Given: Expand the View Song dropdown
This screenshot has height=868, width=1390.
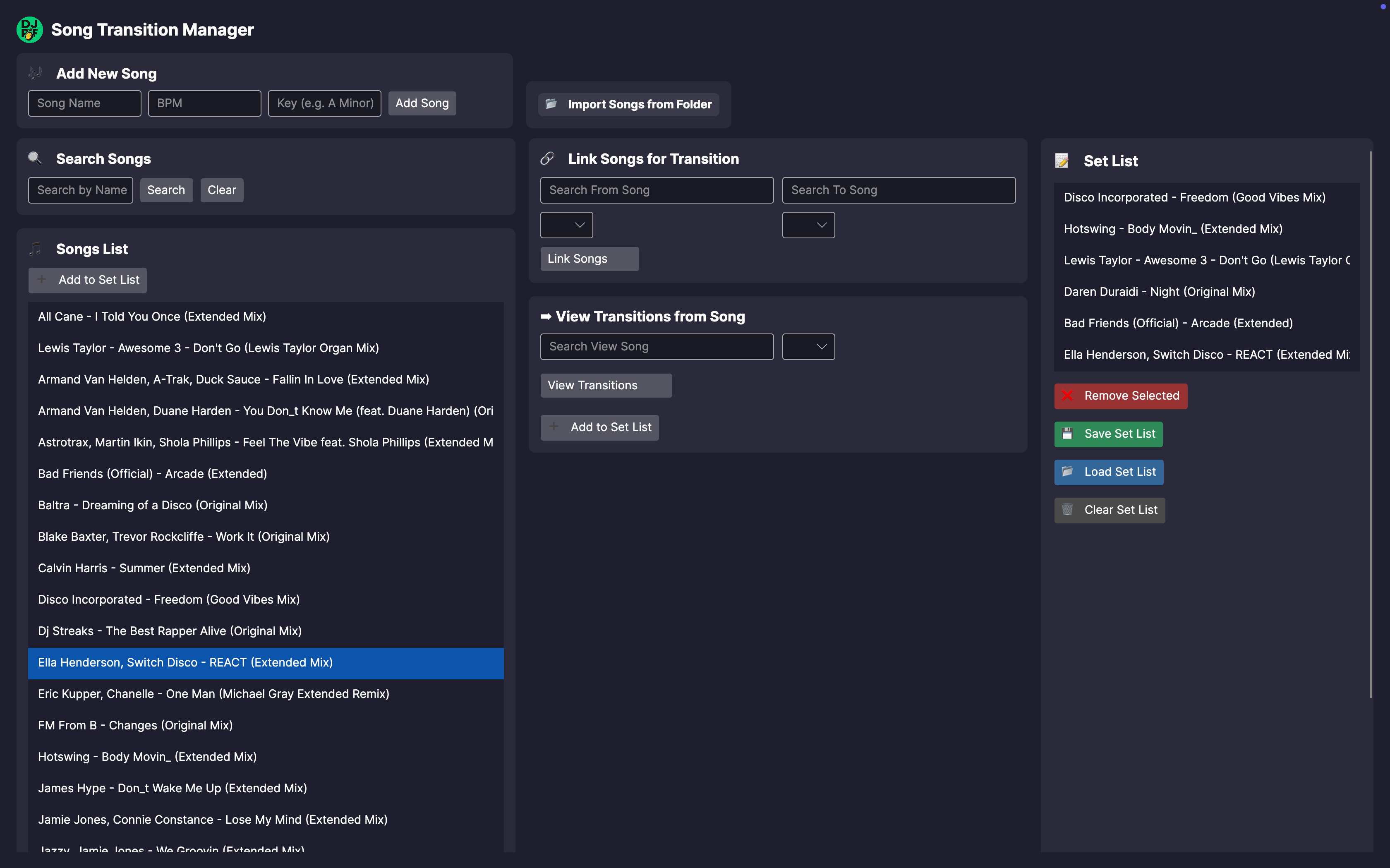Looking at the screenshot, I should 808,347.
